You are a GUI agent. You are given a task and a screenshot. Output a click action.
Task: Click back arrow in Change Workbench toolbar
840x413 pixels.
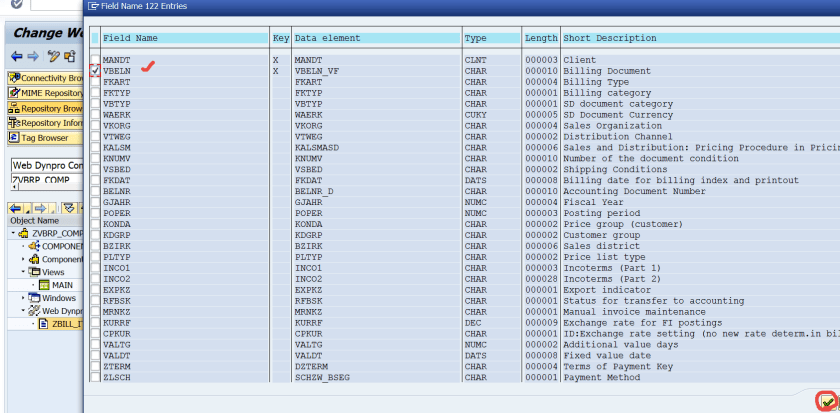(x=17, y=56)
